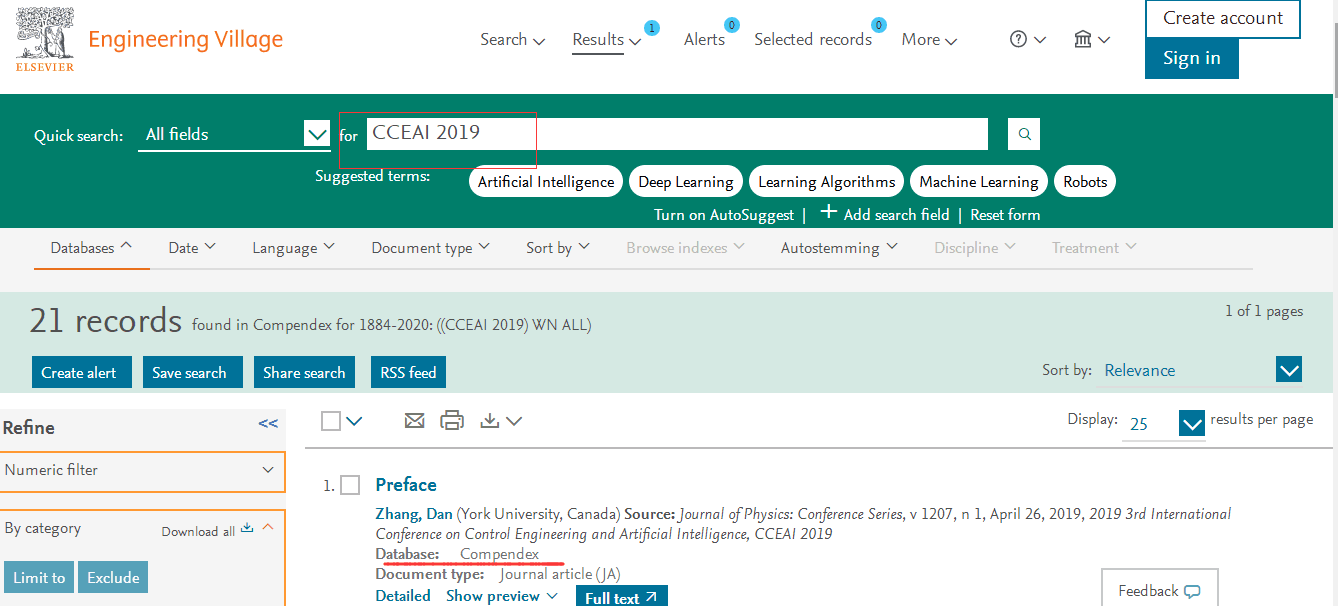Image resolution: width=1338 pixels, height=606 pixels.
Task: Expand the Date filter
Action: 192,247
